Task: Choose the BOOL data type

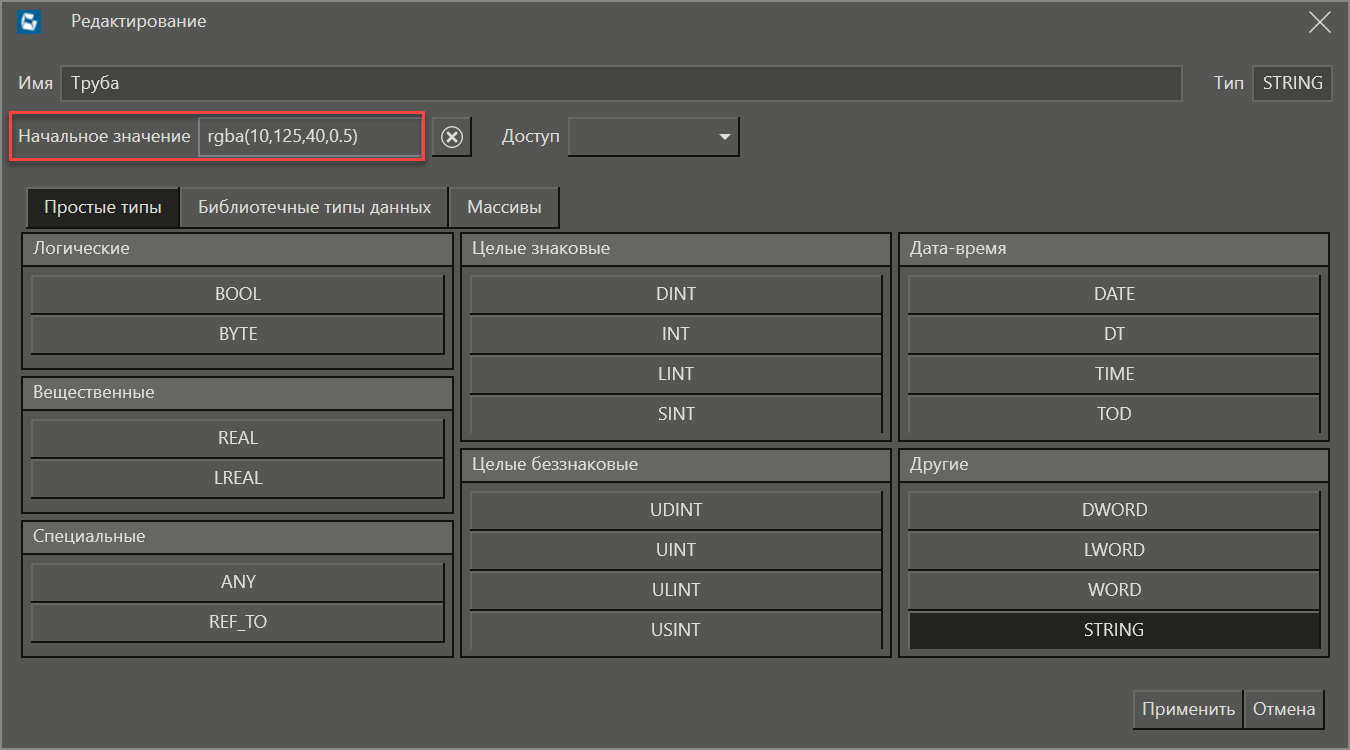Action: click(x=237, y=294)
